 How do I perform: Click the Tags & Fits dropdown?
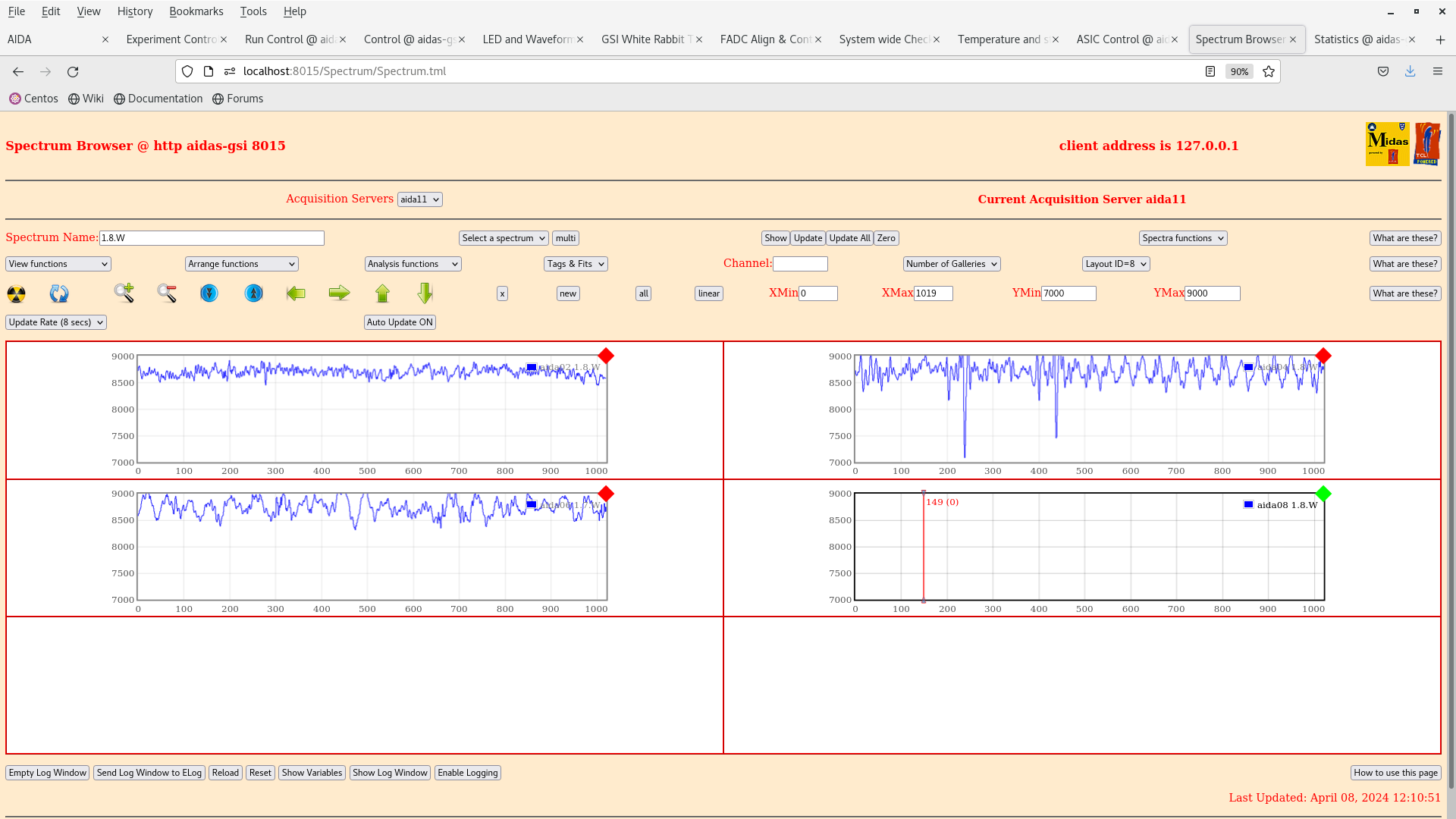[575, 263]
